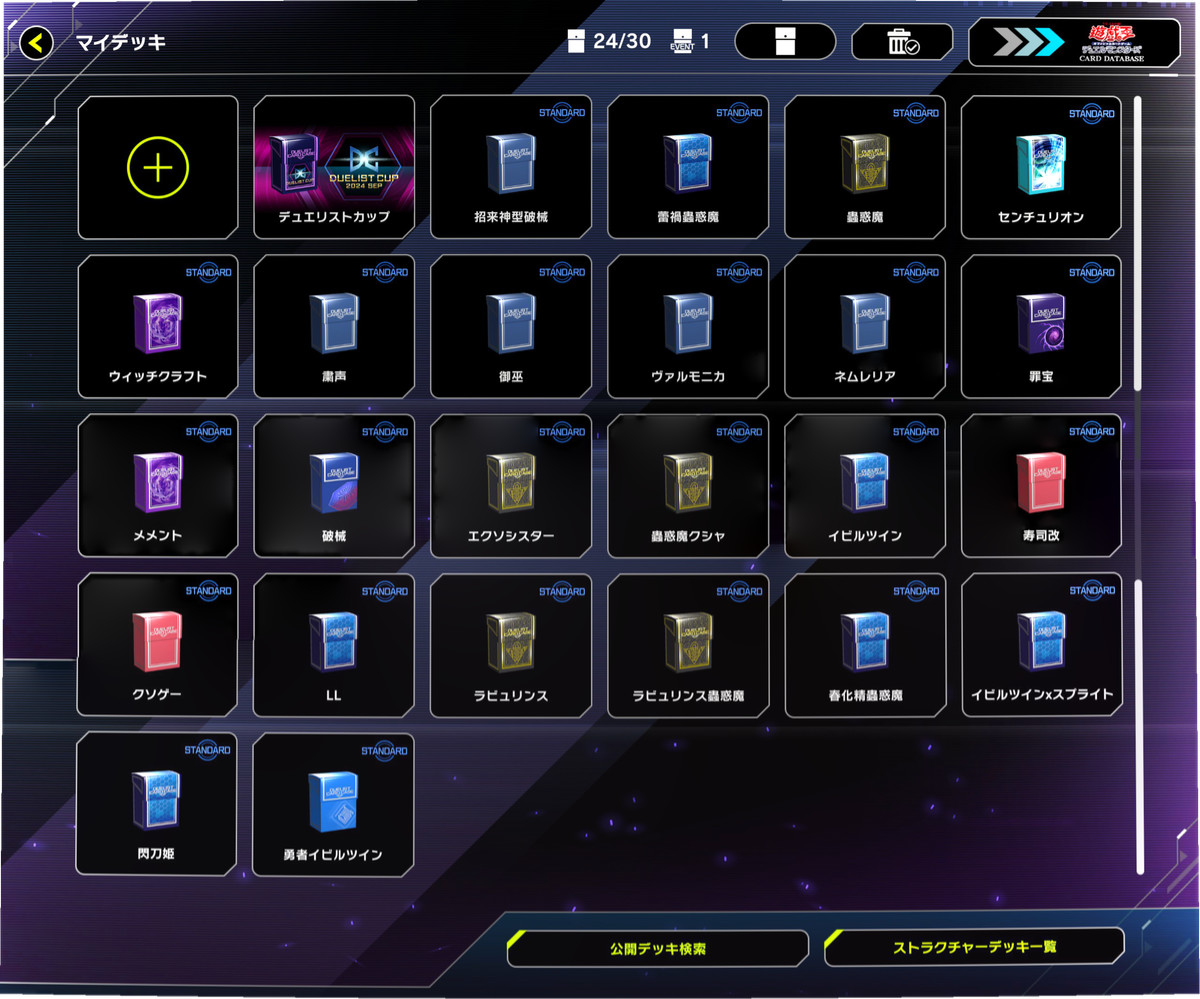
Task: Click the EVENT 1 deck counter
Action: point(690,41)
